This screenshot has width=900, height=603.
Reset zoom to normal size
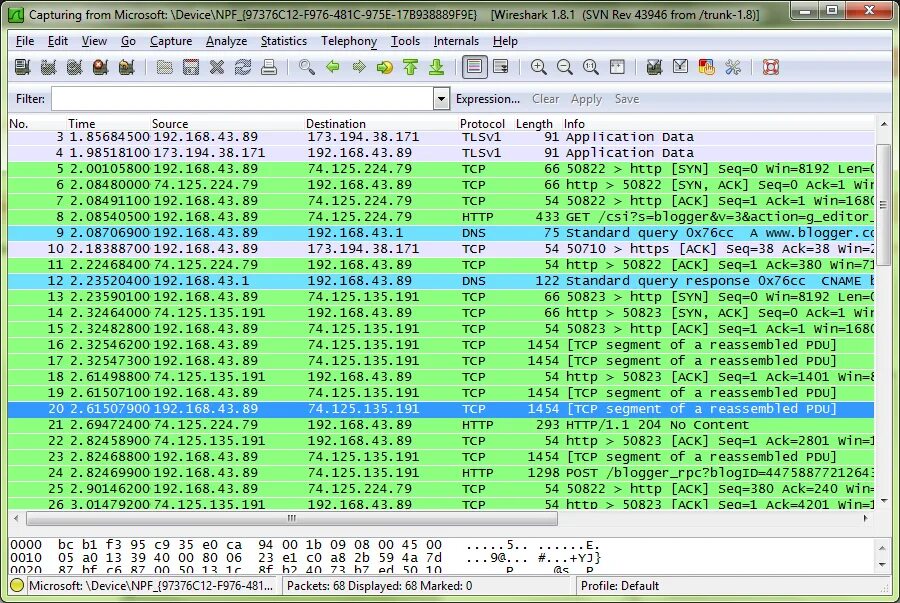tap(591, 67)
